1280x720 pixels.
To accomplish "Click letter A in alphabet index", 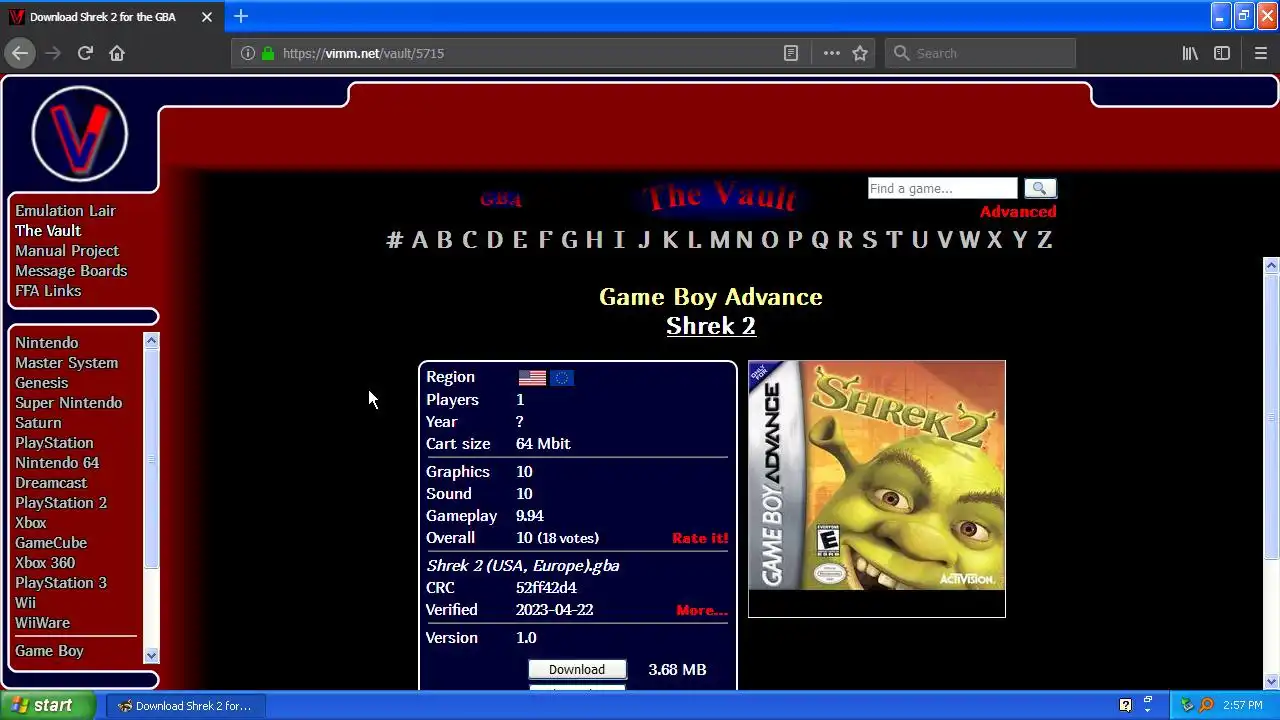I will pyautogui.click(x=419, y=240).
